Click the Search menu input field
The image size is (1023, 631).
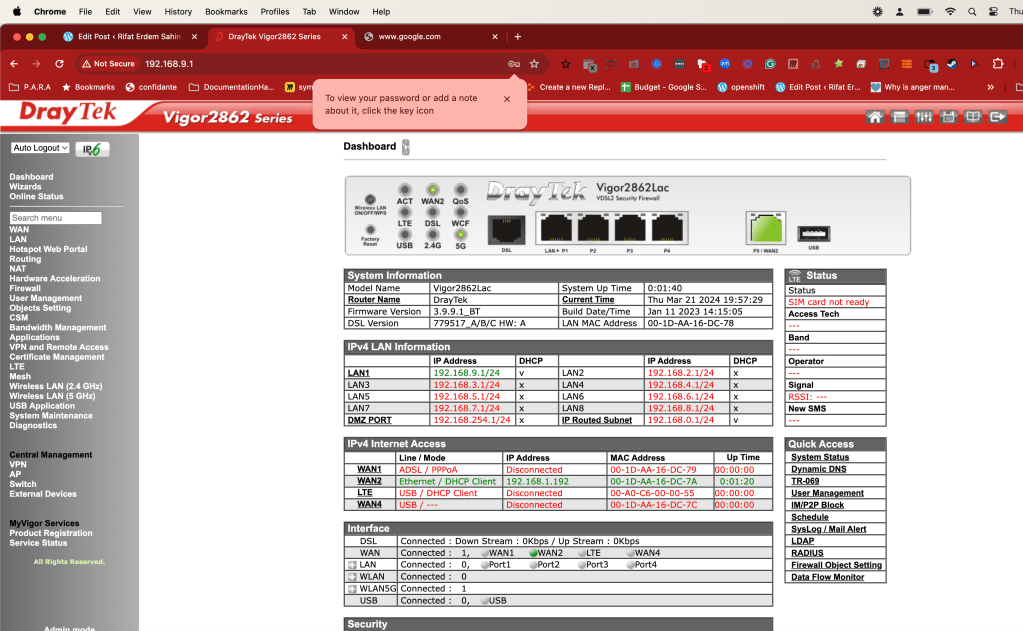point(55,218)
